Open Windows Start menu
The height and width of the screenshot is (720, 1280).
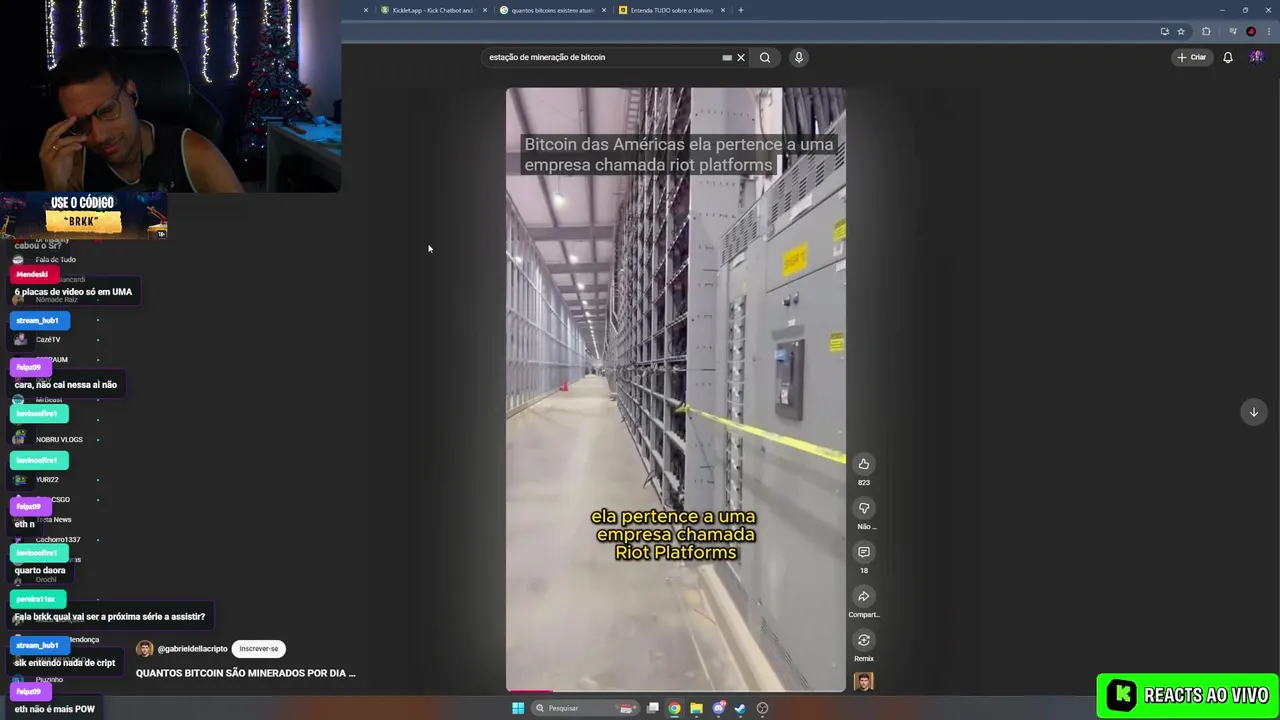coord(518,708)
